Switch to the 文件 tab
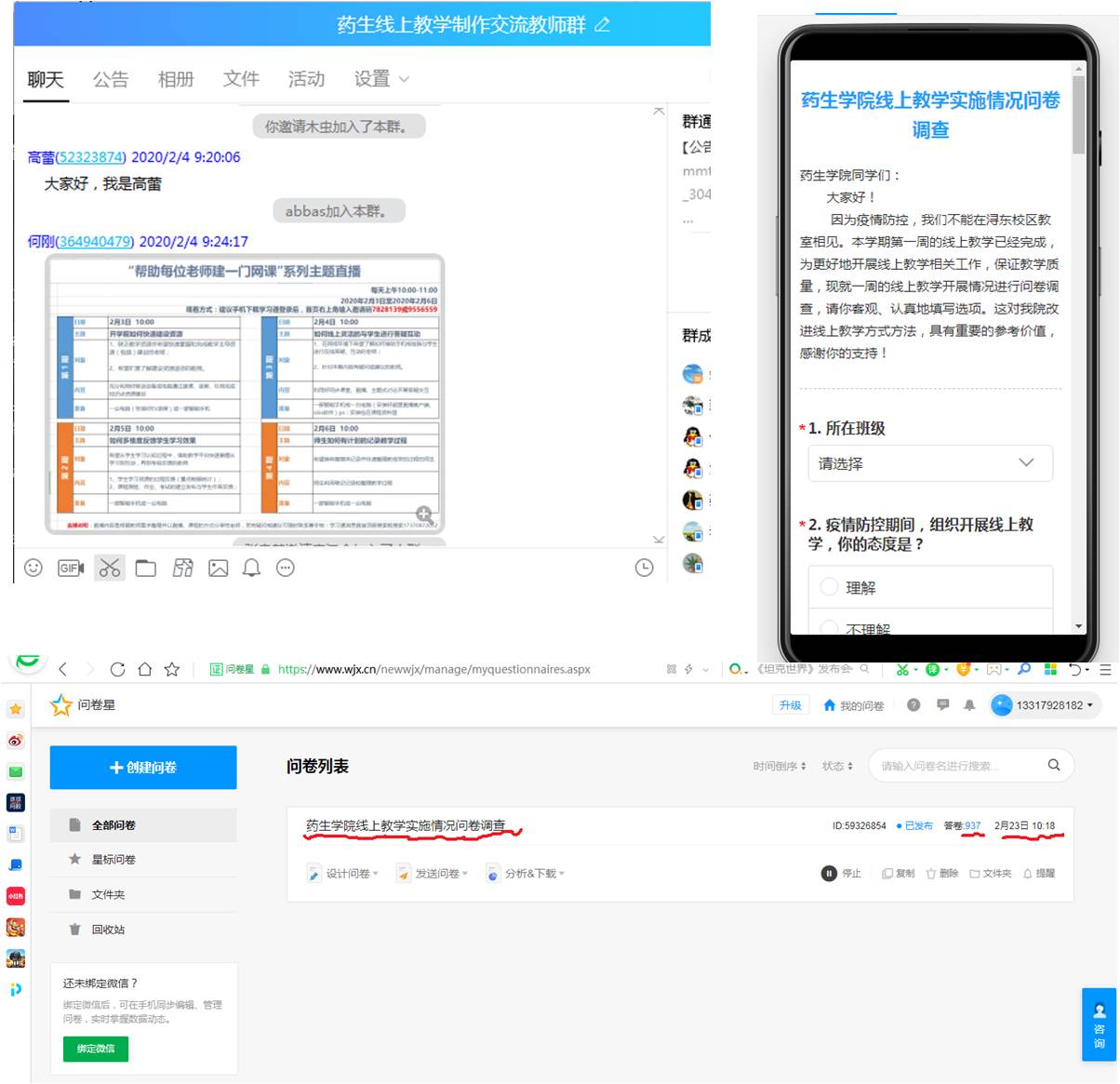This screenshot has width=1120, height=1084. click(x=241, y=79)
